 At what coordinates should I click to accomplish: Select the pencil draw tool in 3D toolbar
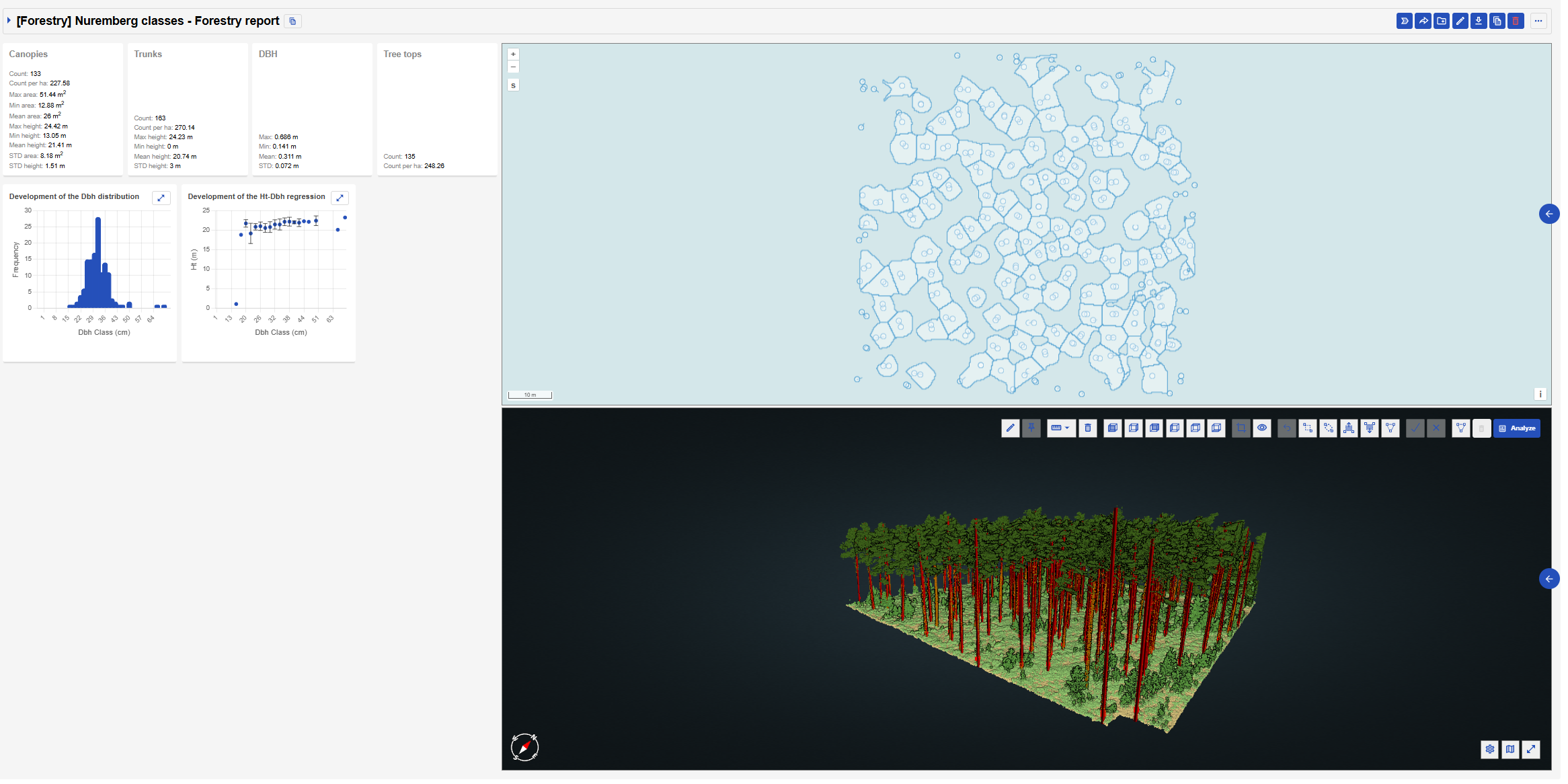pos(1010,428)
